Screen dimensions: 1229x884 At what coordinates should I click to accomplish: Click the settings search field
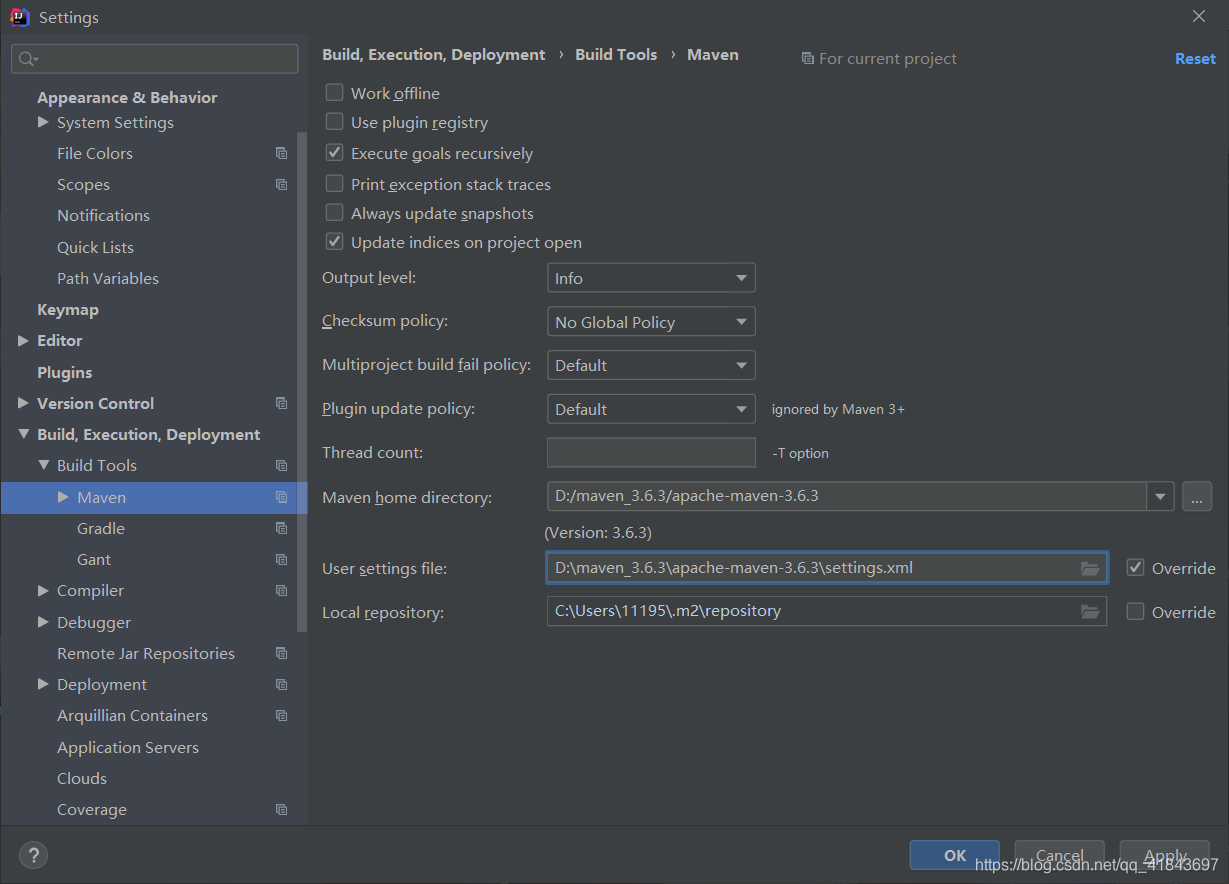(x=155, y=59)
